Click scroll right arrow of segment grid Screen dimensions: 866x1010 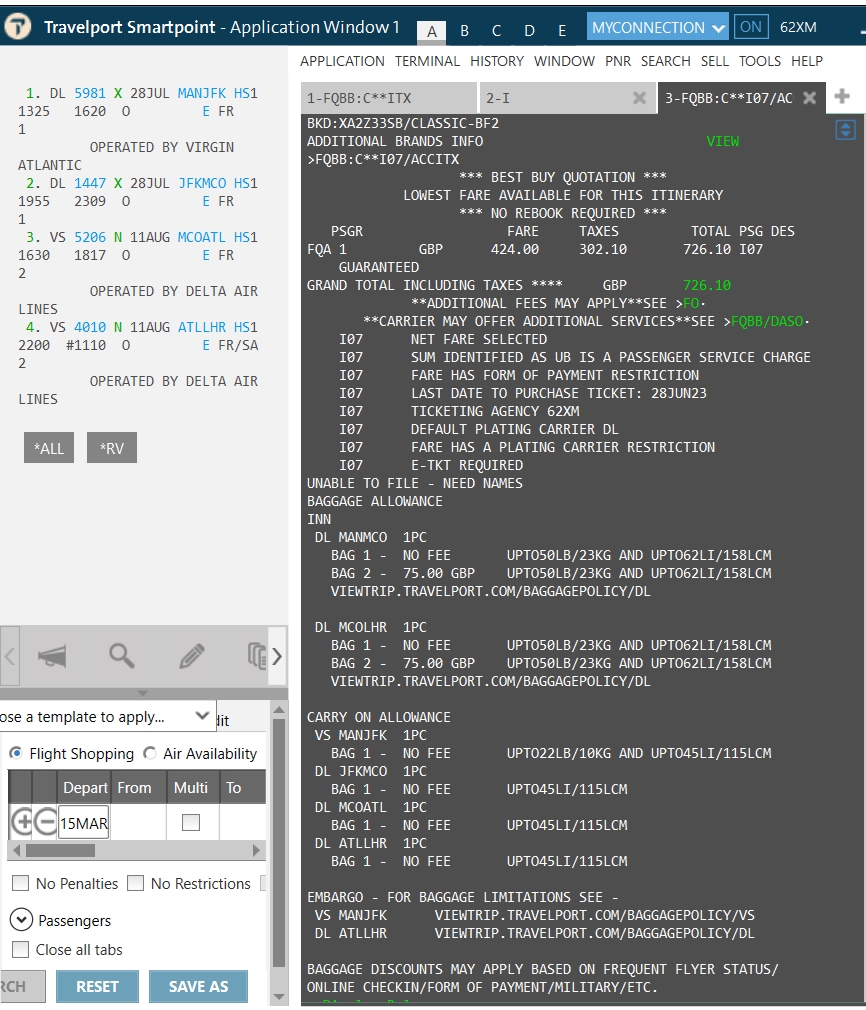point(256,850)
